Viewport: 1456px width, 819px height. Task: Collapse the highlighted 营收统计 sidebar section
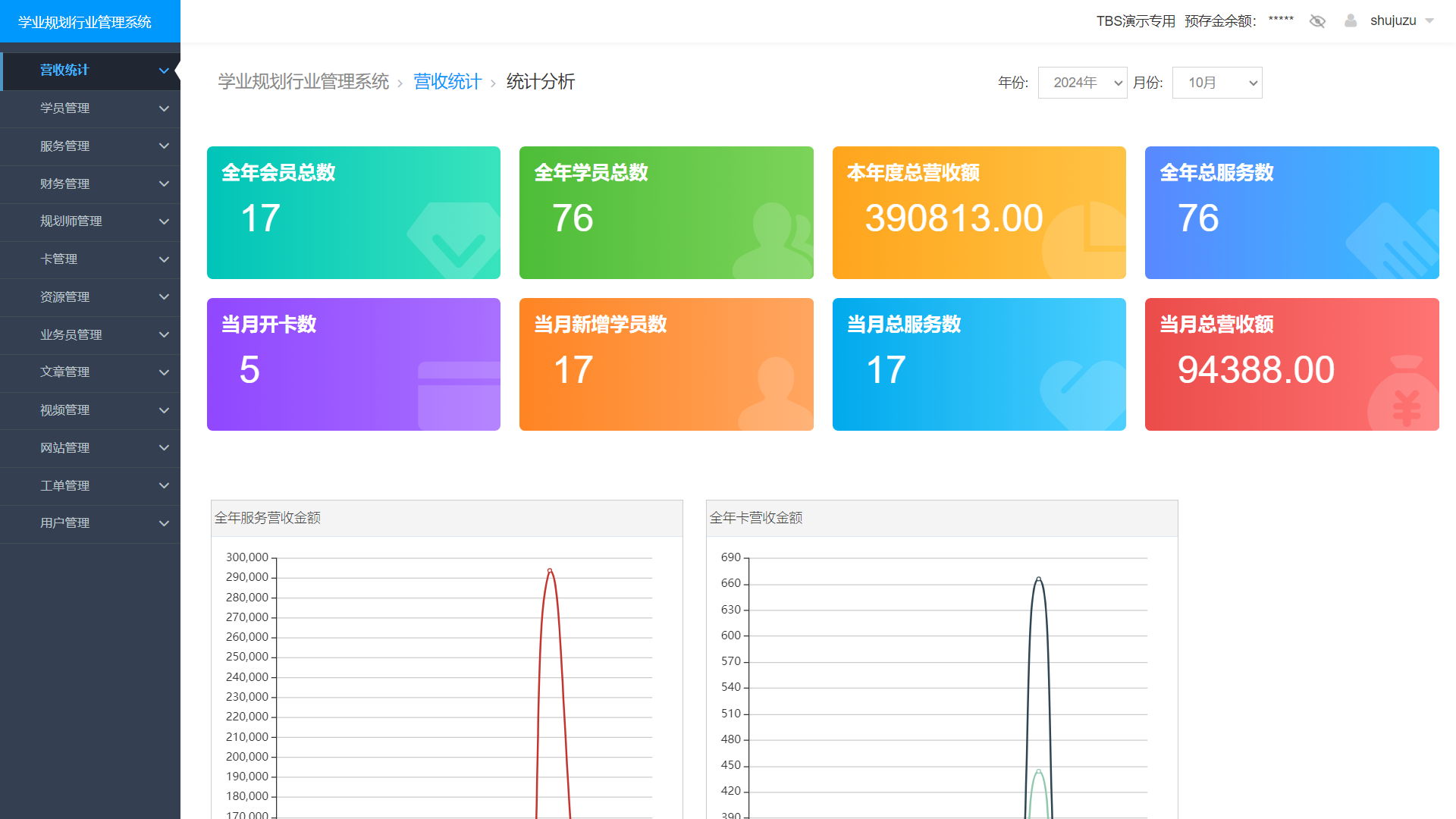[x=90, y=70]
